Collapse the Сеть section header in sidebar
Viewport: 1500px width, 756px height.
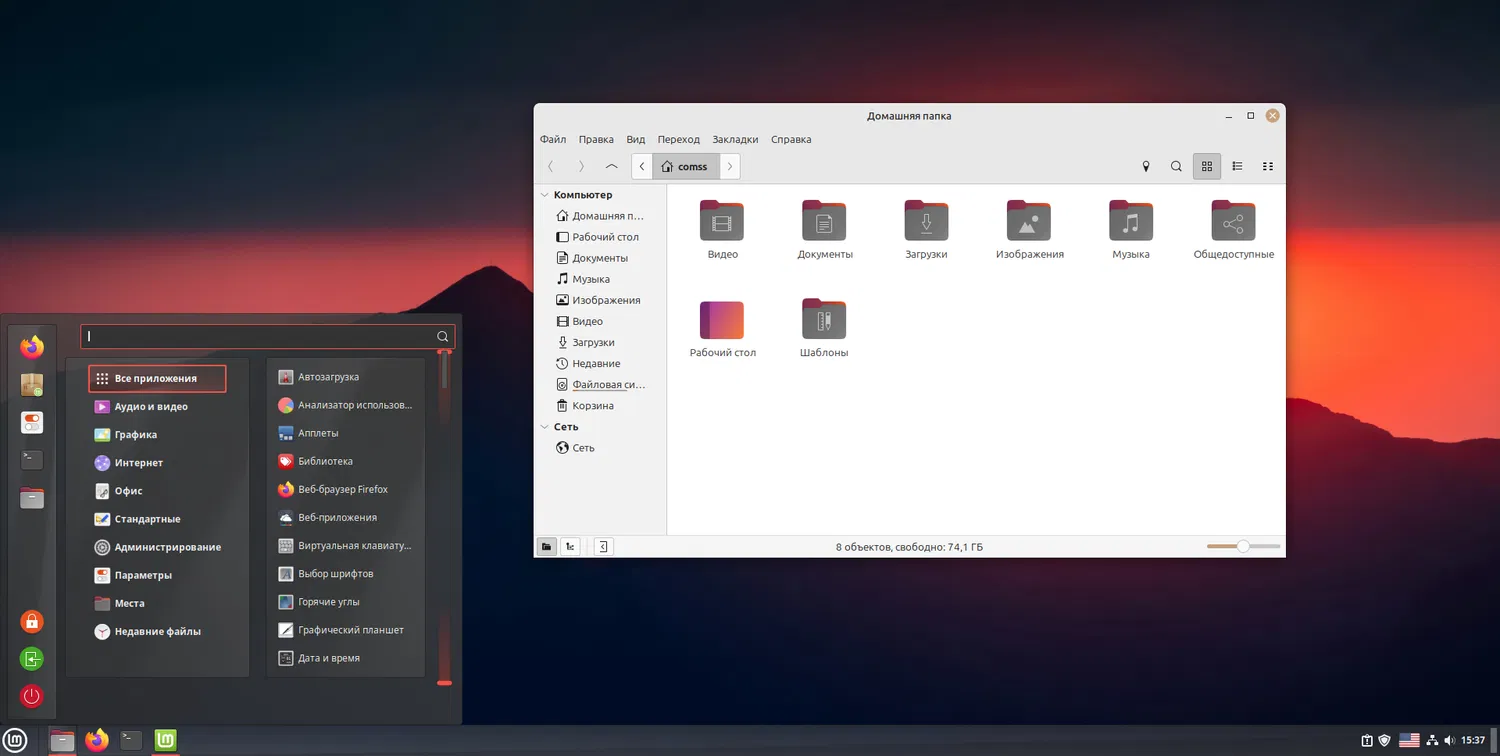coord(545,427)
